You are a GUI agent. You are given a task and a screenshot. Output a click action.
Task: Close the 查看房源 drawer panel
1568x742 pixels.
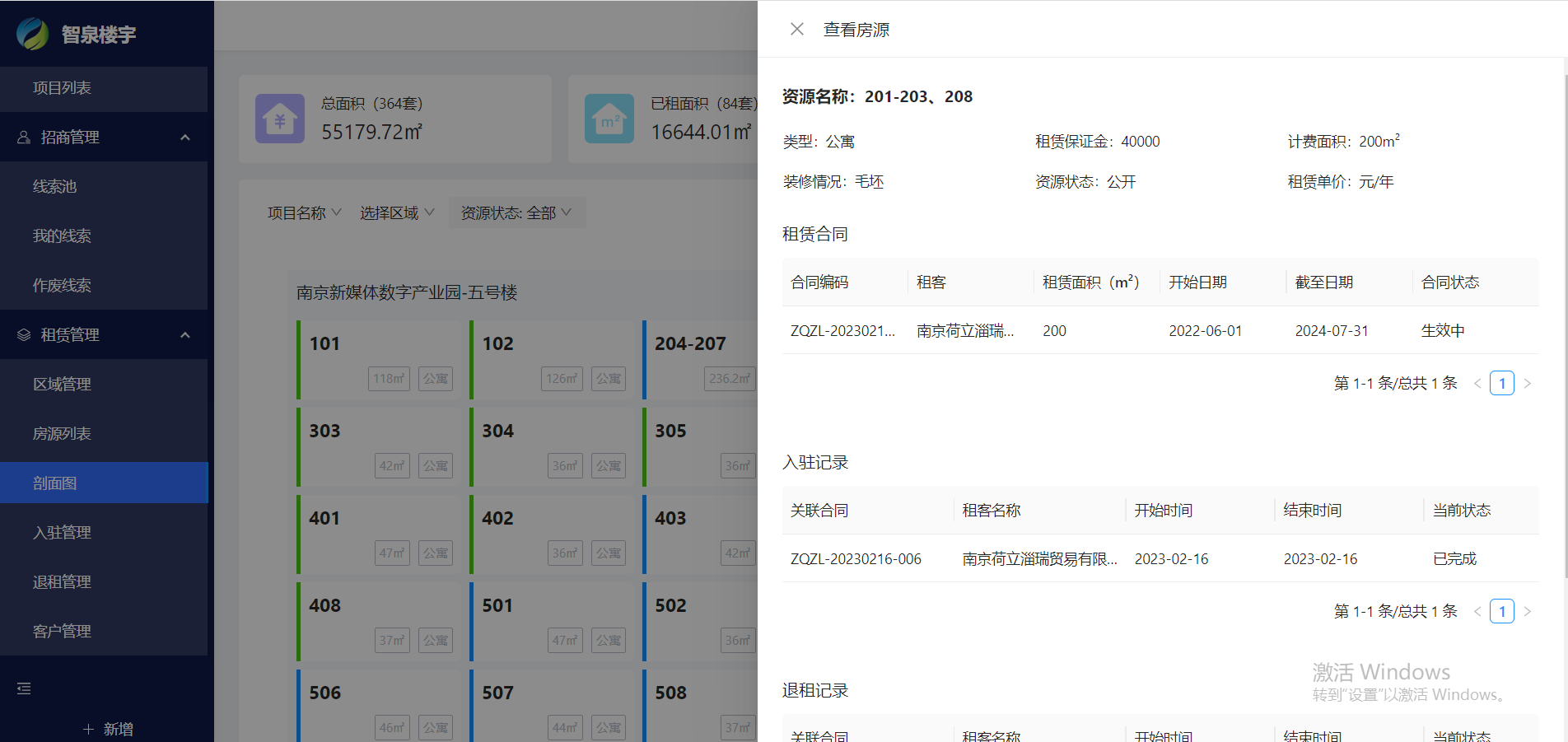796,30
